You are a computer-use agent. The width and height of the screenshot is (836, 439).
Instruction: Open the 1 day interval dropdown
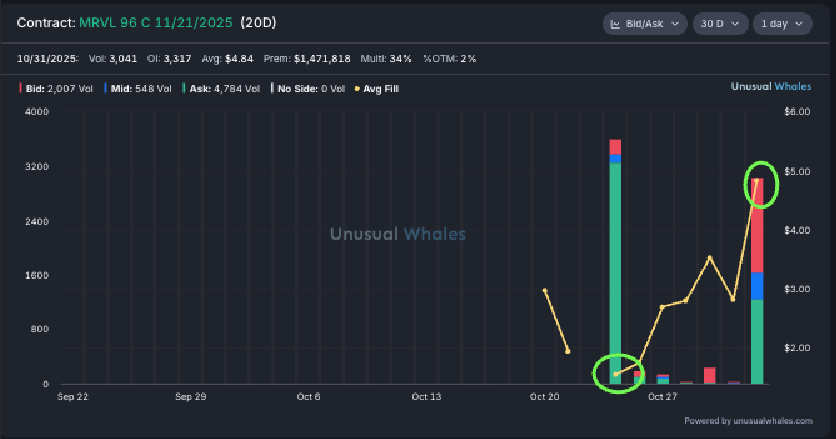point(782,24)
